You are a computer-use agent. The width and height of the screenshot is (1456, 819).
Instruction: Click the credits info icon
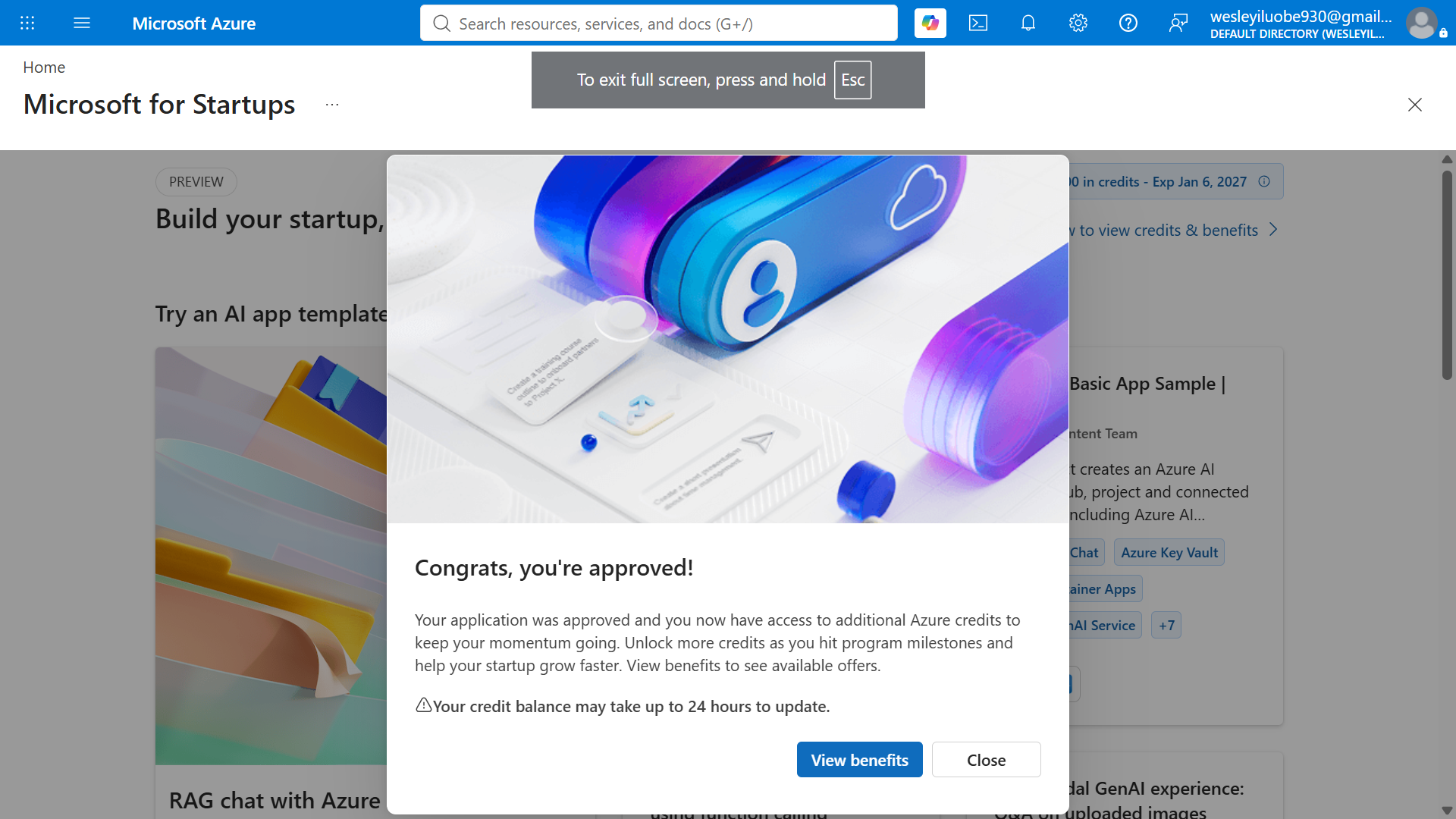(x=1264, y=181)
